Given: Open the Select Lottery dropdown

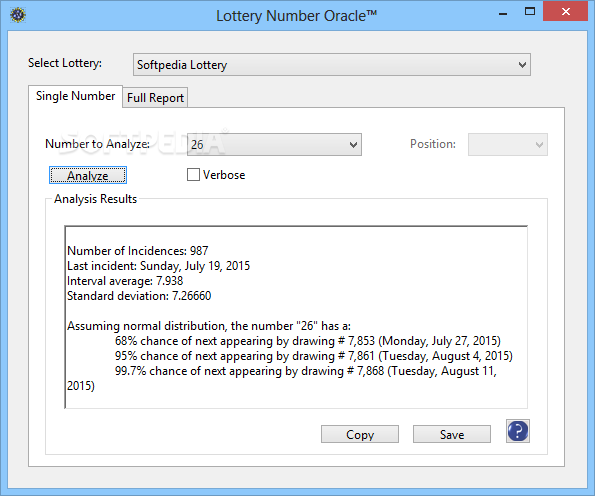Looking at the screenshot, I should click(x=332, y=65).
